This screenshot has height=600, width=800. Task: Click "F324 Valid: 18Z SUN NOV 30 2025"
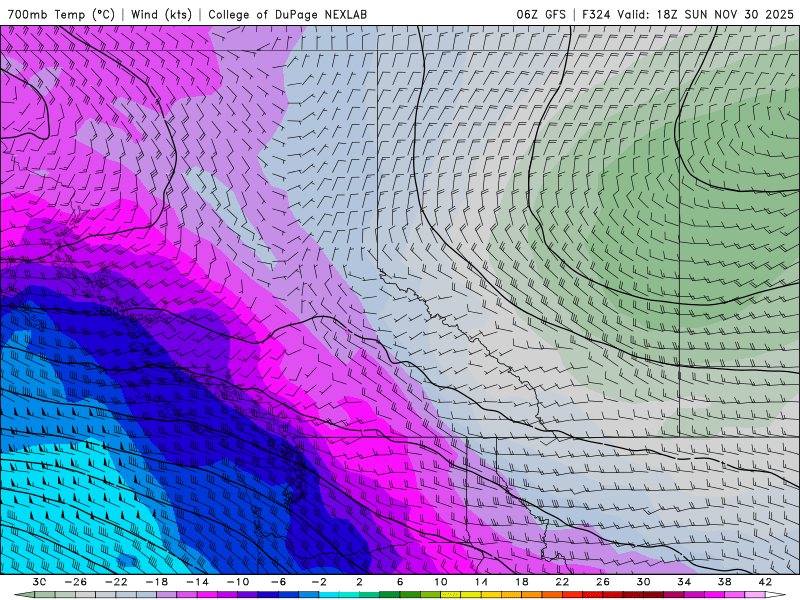pos(688,14)
